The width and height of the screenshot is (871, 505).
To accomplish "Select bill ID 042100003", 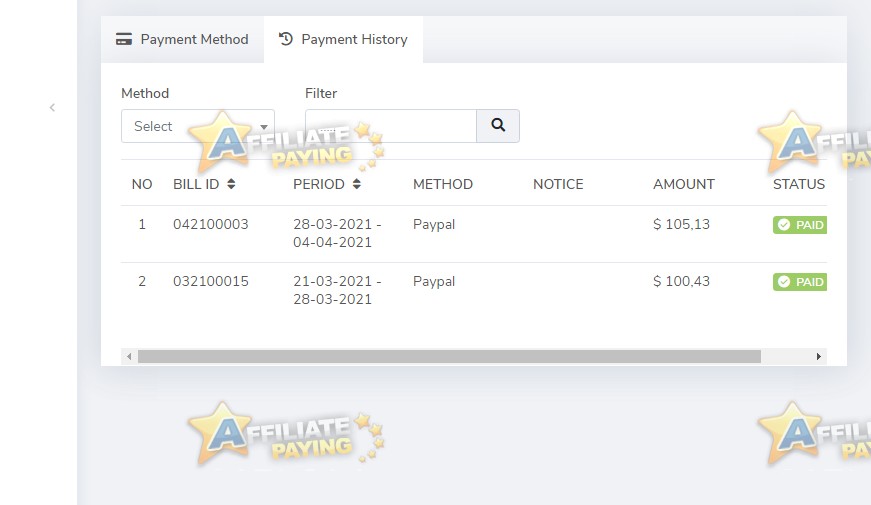I will (x=211, y=224).
